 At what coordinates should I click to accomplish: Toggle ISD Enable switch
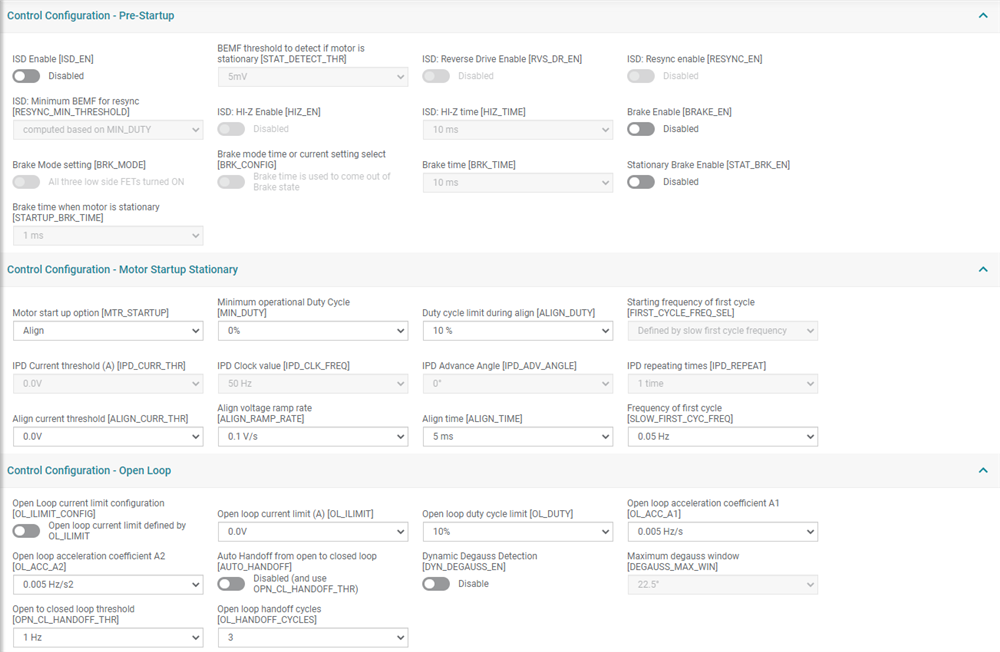[x=26, y=76]
